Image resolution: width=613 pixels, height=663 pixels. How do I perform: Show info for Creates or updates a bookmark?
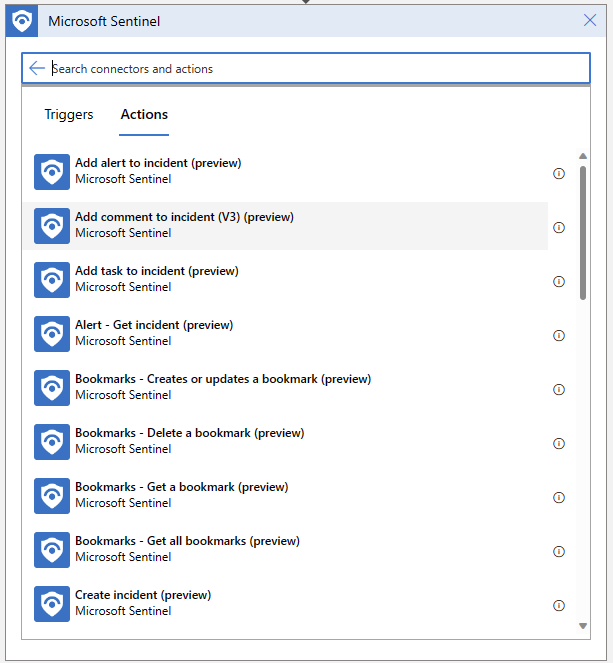coord(559,389)
